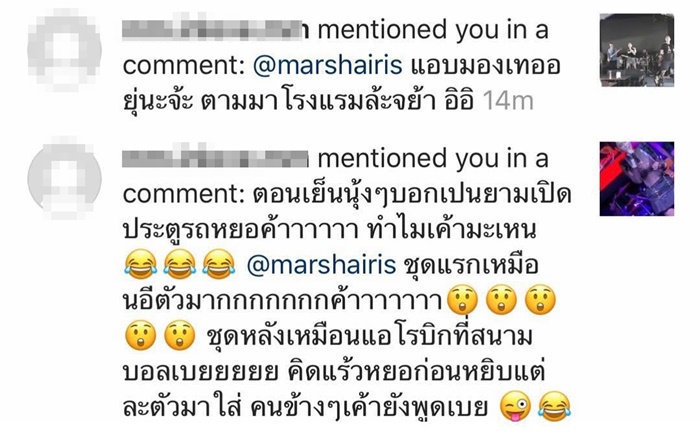This screenshot has width=700, height=437.
Task: Open second notification via 'mentioned you in a' text
Action: click(x=433, y=158)
